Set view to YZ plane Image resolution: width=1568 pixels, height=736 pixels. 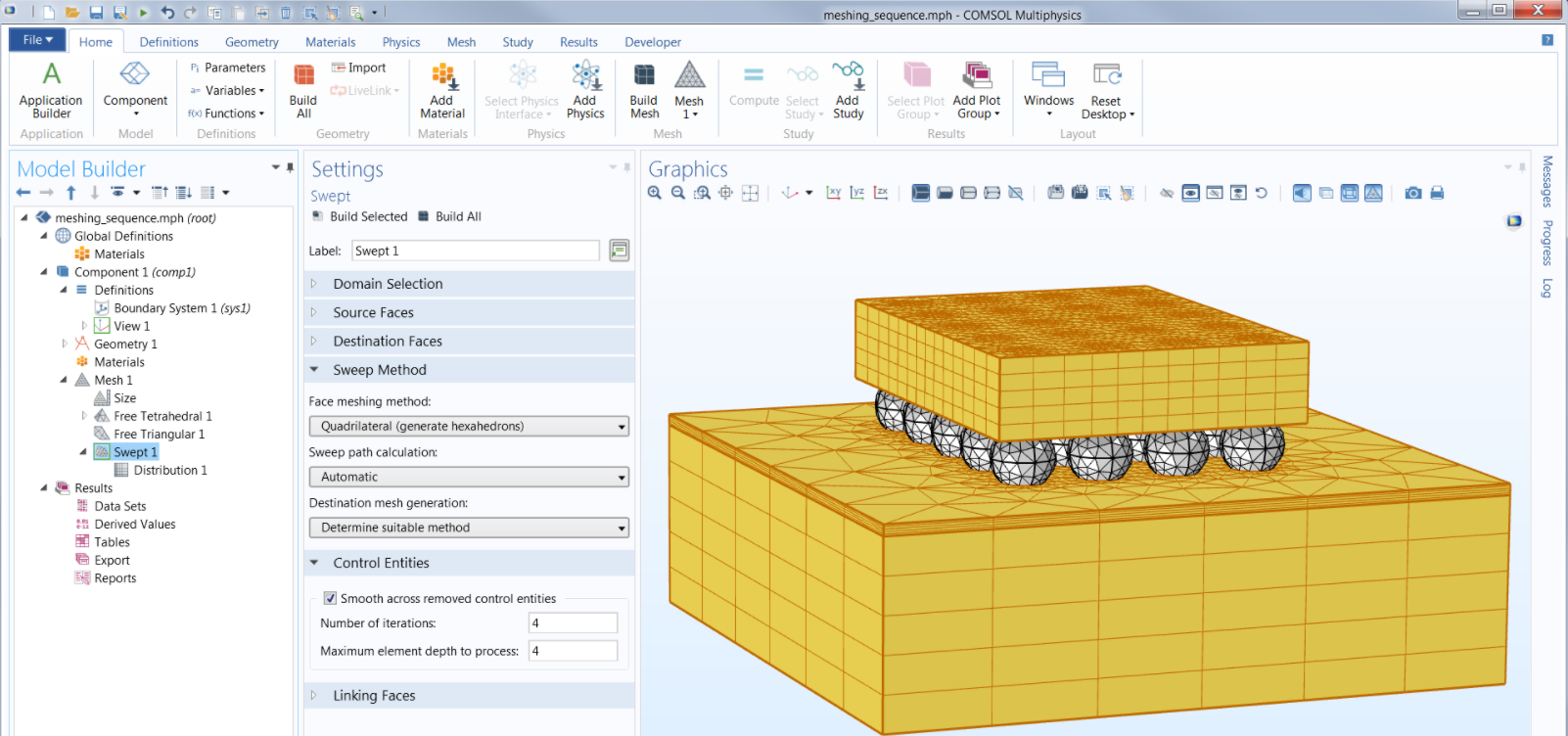tap(856, 193)
